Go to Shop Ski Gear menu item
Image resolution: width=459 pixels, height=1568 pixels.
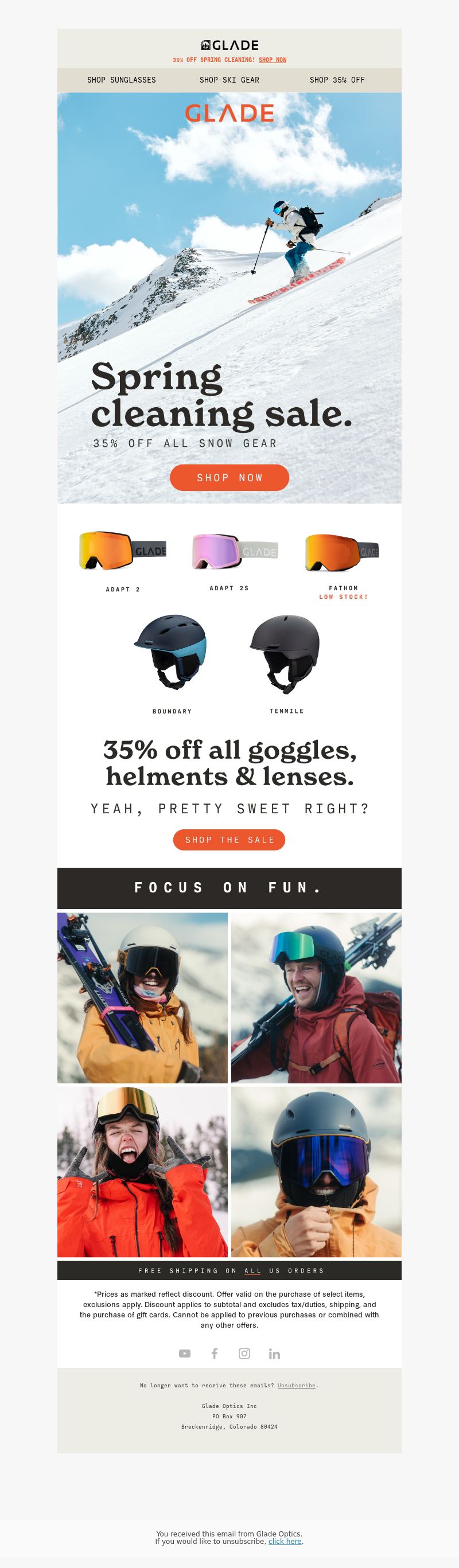pos(229,80)
